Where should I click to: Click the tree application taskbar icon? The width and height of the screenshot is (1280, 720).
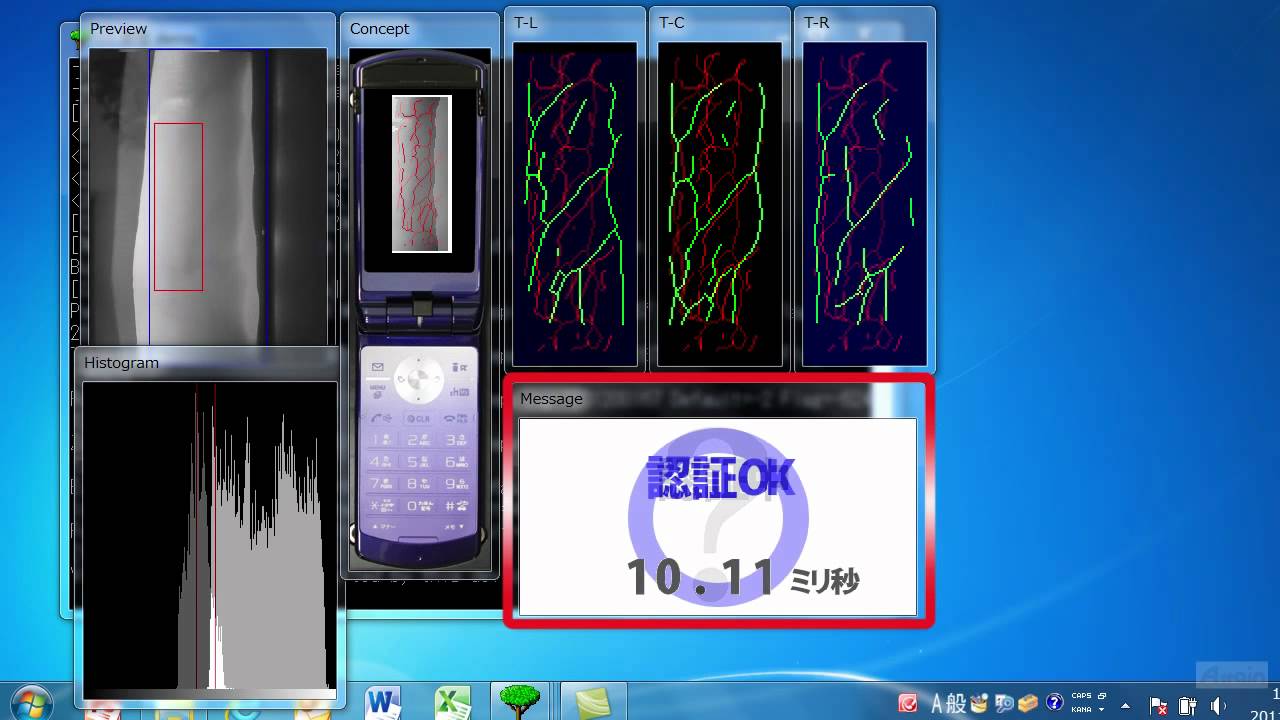coord(520,703)
